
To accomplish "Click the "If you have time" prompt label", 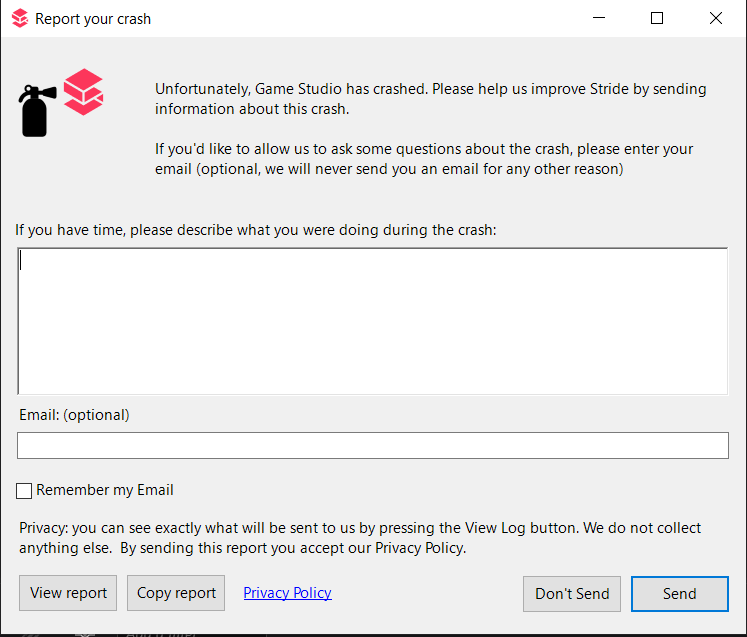I will (255, 230).
